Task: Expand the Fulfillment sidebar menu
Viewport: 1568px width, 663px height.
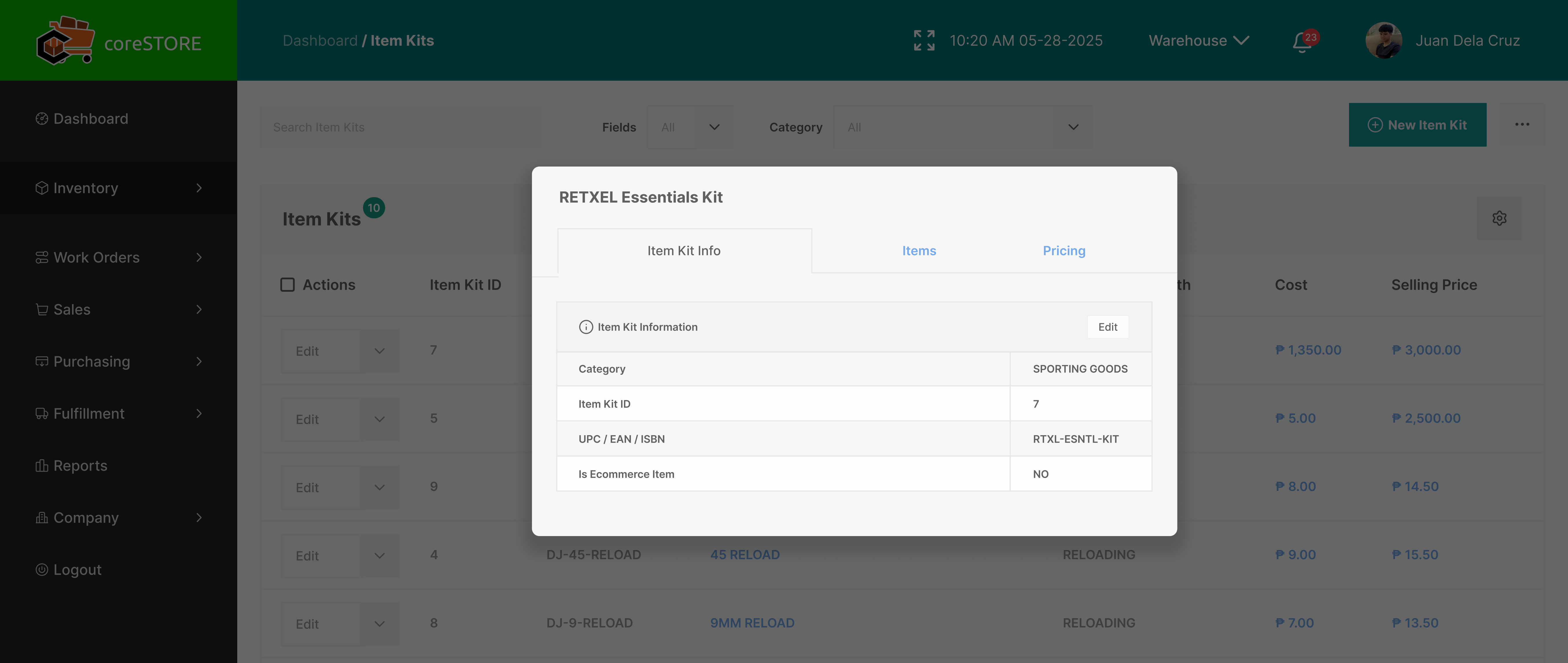Action: tap(199, 413)
